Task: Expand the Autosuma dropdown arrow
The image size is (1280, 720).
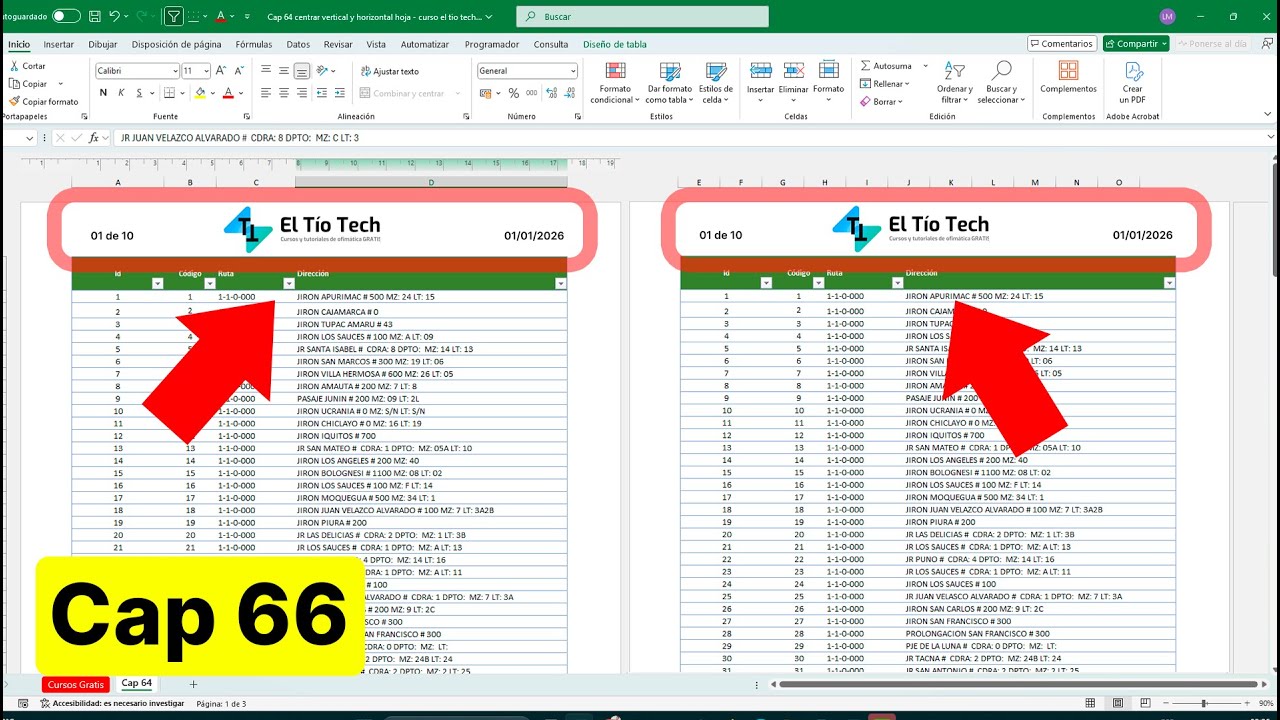Action: [x=925, y=66]
